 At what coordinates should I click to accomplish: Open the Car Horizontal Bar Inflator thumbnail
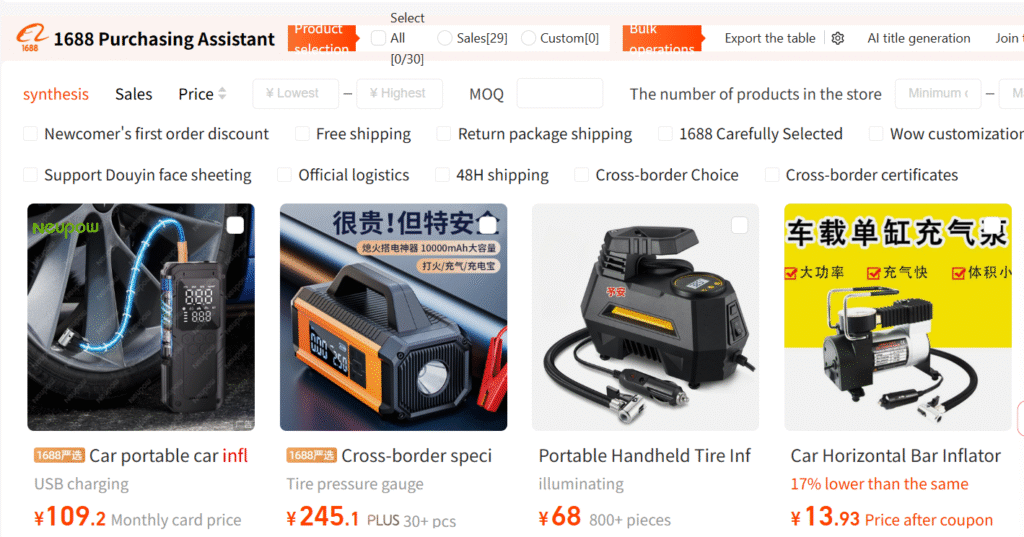coord(897,317)
